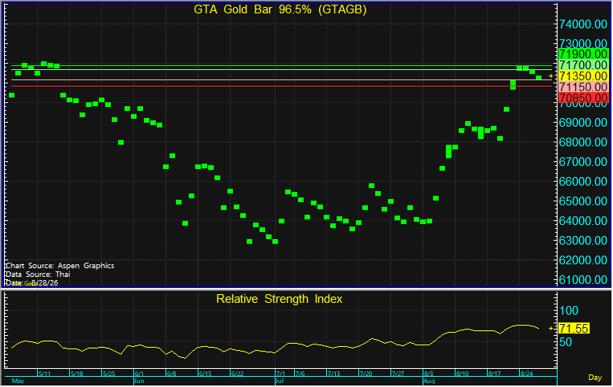Select the 7/1 date marker on the time axis
This screenshot has width=613, height=387.
[281, 373]
